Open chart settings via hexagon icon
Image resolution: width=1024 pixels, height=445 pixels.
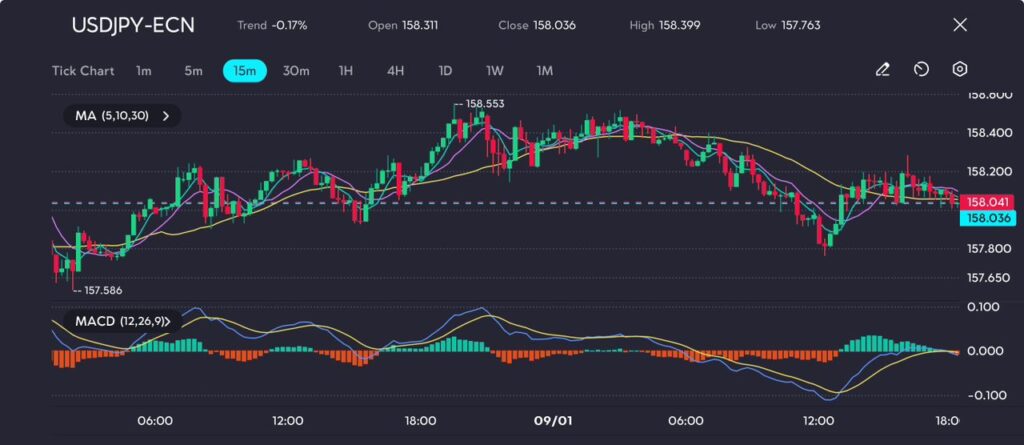pos(959,70)
